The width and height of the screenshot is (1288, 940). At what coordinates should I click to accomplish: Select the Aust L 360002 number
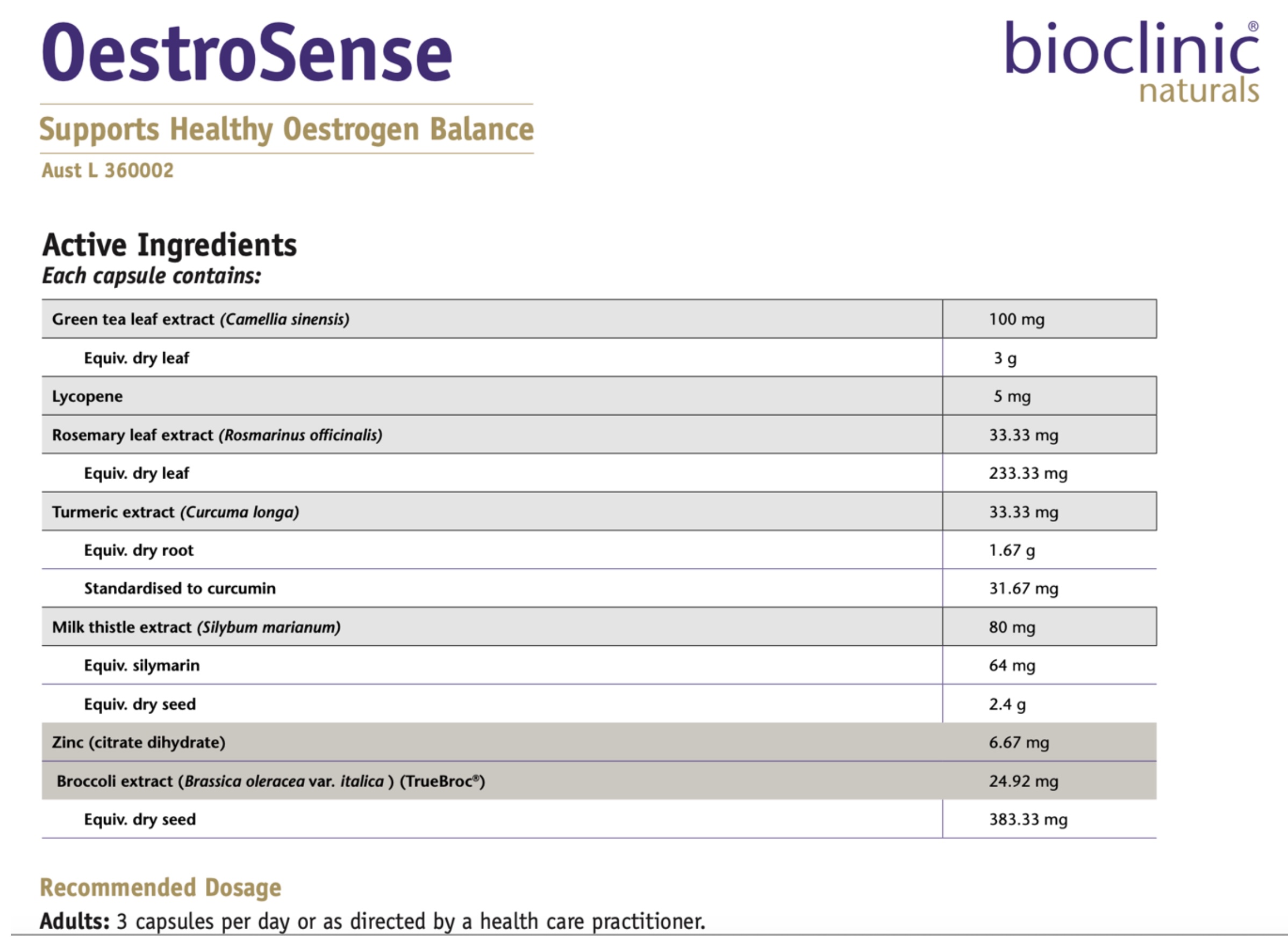108,170
